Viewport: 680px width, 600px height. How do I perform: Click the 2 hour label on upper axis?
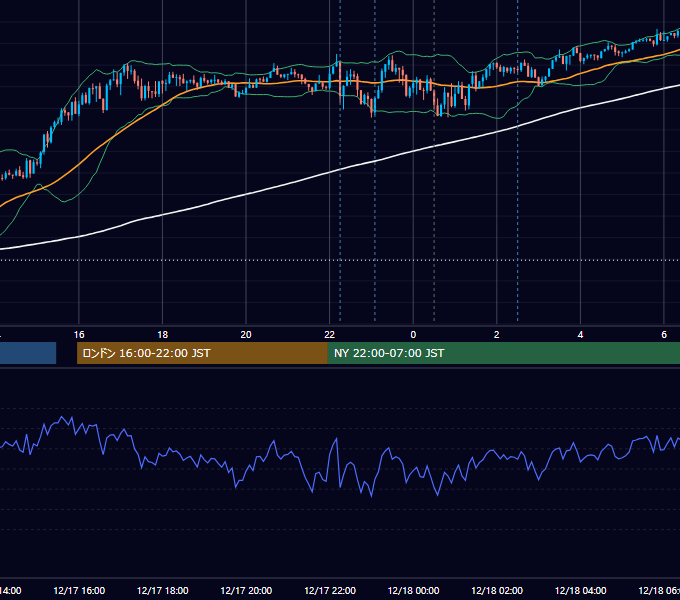(497, 335)
